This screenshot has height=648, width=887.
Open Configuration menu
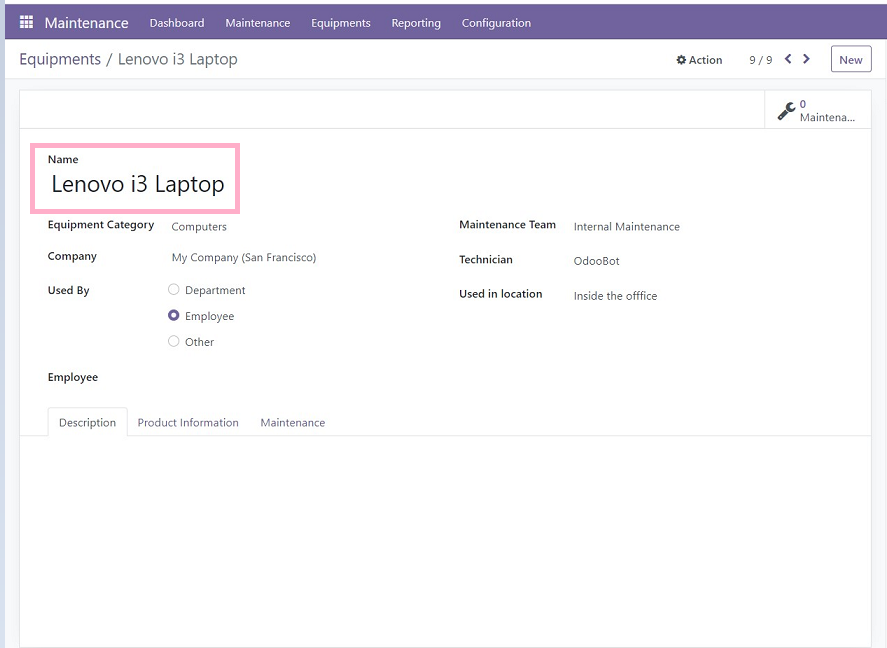(x=496, y=23)
